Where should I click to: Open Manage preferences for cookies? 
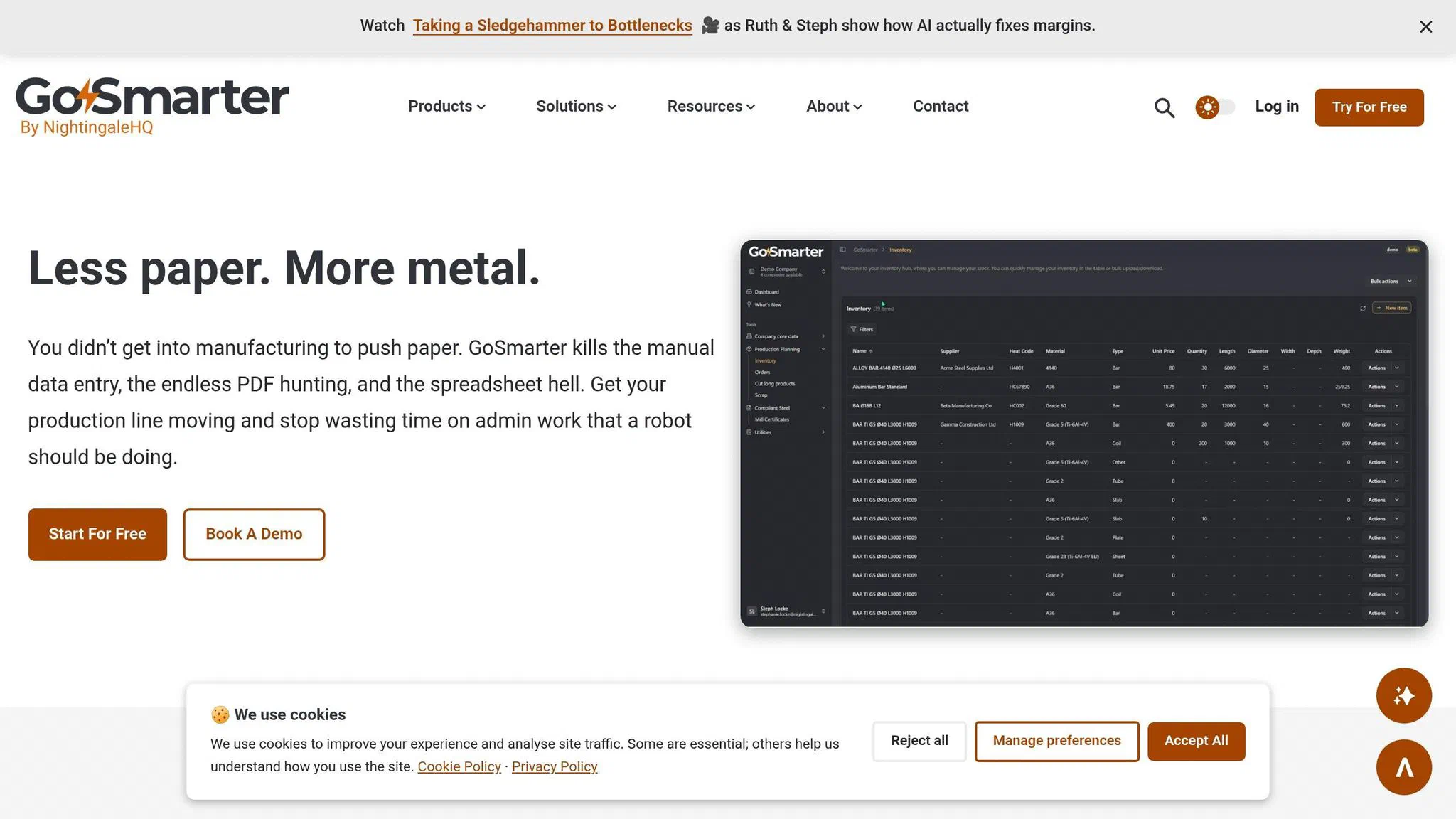(1056, 741)
